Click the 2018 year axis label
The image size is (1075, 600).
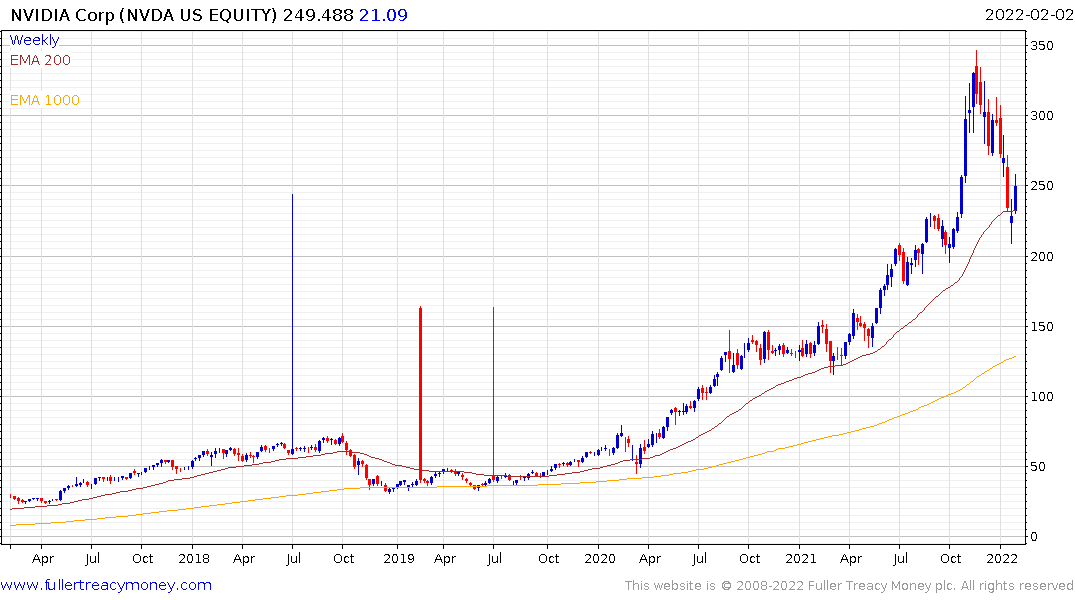click(194, 558)
